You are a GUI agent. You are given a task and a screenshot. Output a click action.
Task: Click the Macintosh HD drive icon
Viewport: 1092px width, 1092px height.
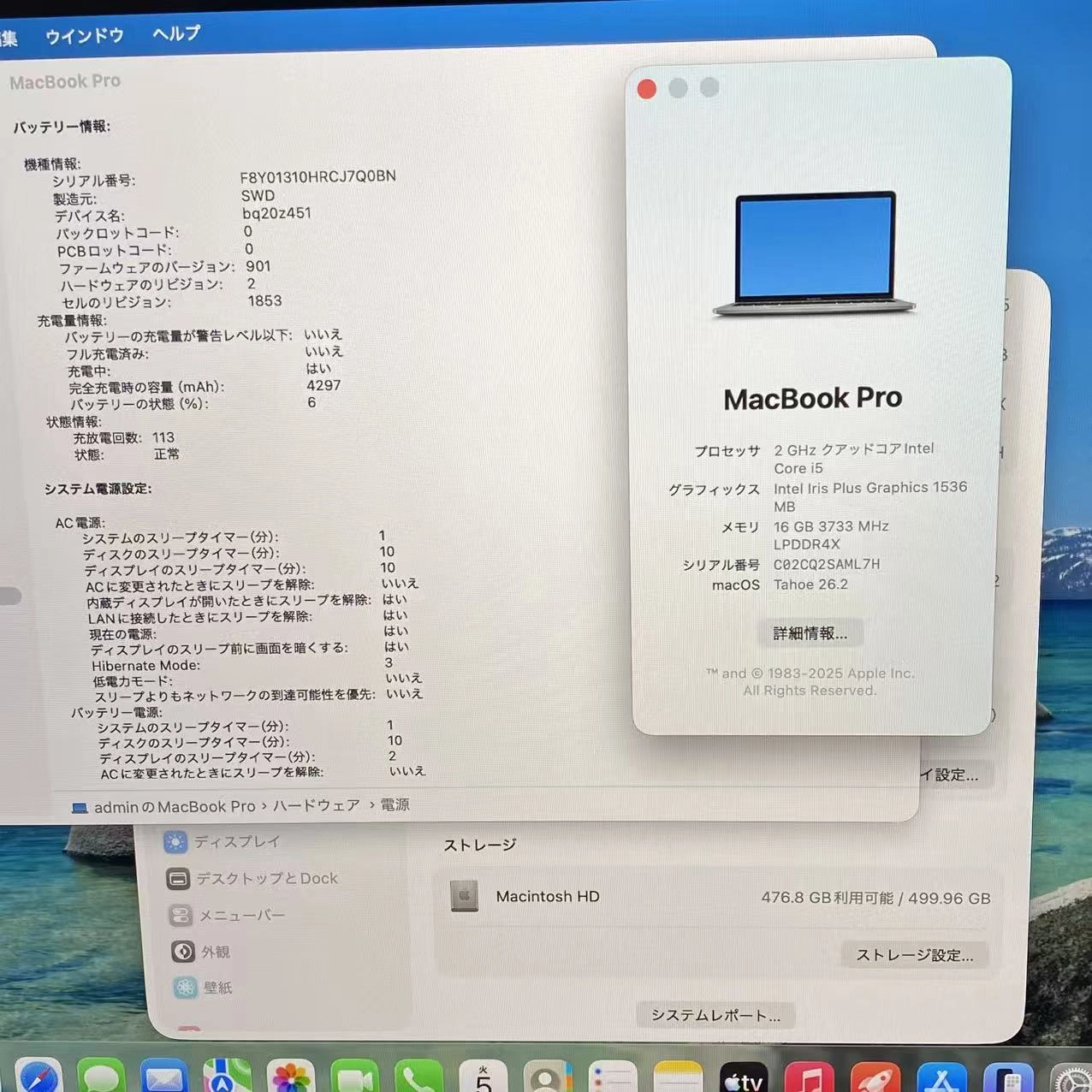464,896
